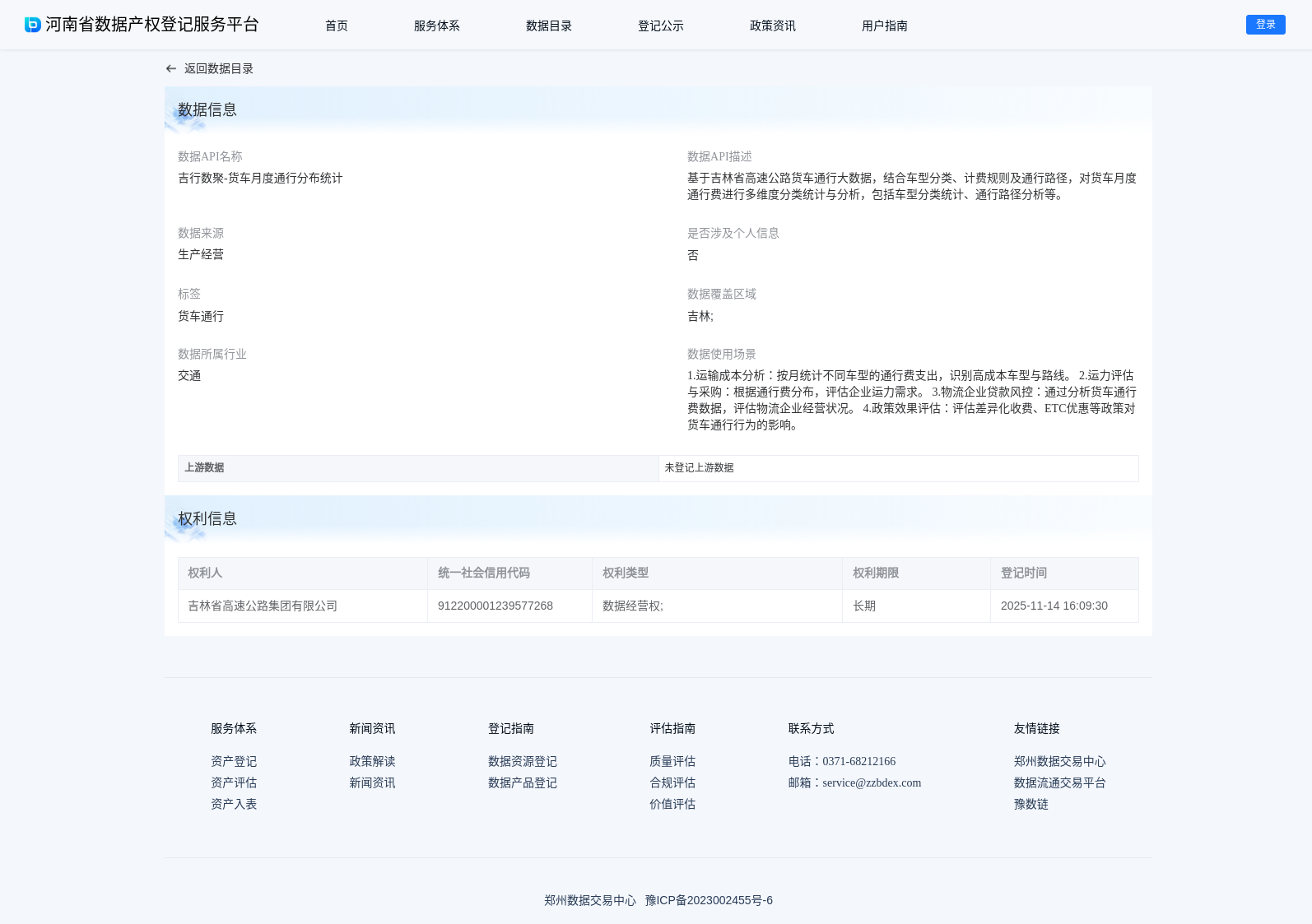Click footer heading 登记指南
This screenshot has height=924, width=1312.
511,728
